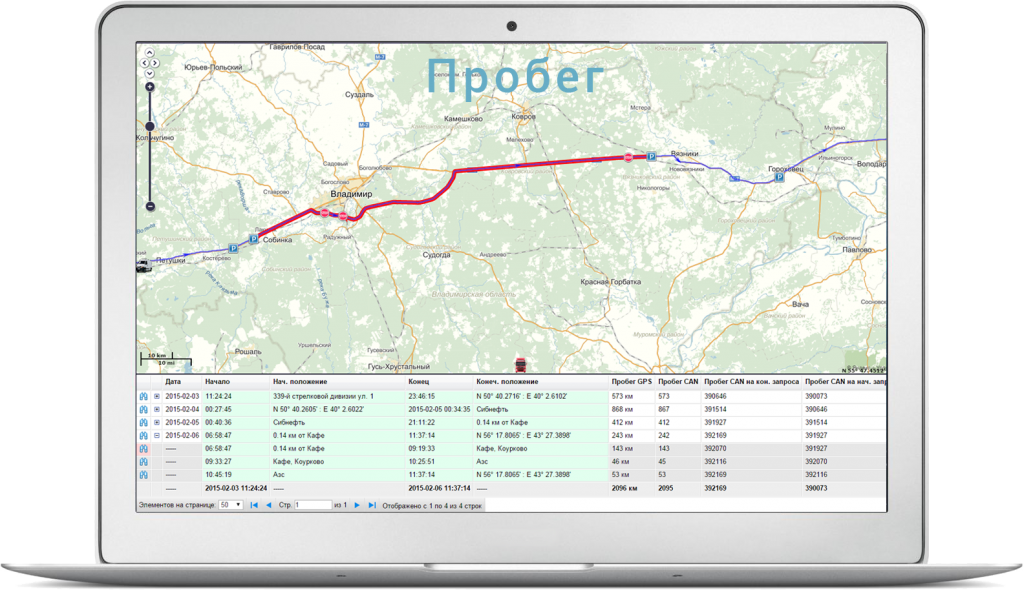Expand the 2015-02-03 trip row
The image size is (1024, 590).
pos(157,396)
